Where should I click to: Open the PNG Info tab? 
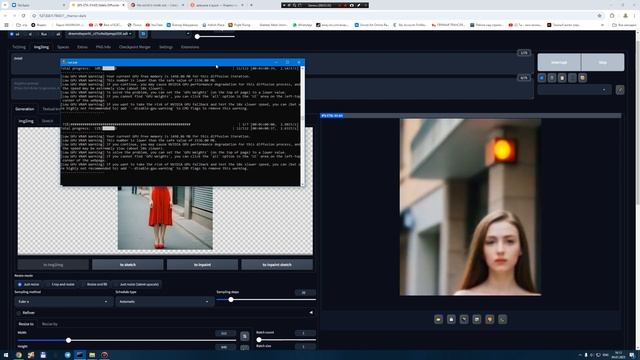103,47
